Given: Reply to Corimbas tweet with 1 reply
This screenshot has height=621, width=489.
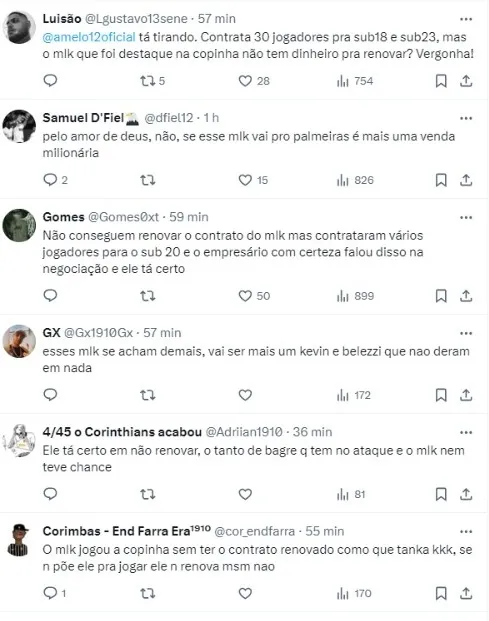Looking at the screenshot, I should [54, 593].
